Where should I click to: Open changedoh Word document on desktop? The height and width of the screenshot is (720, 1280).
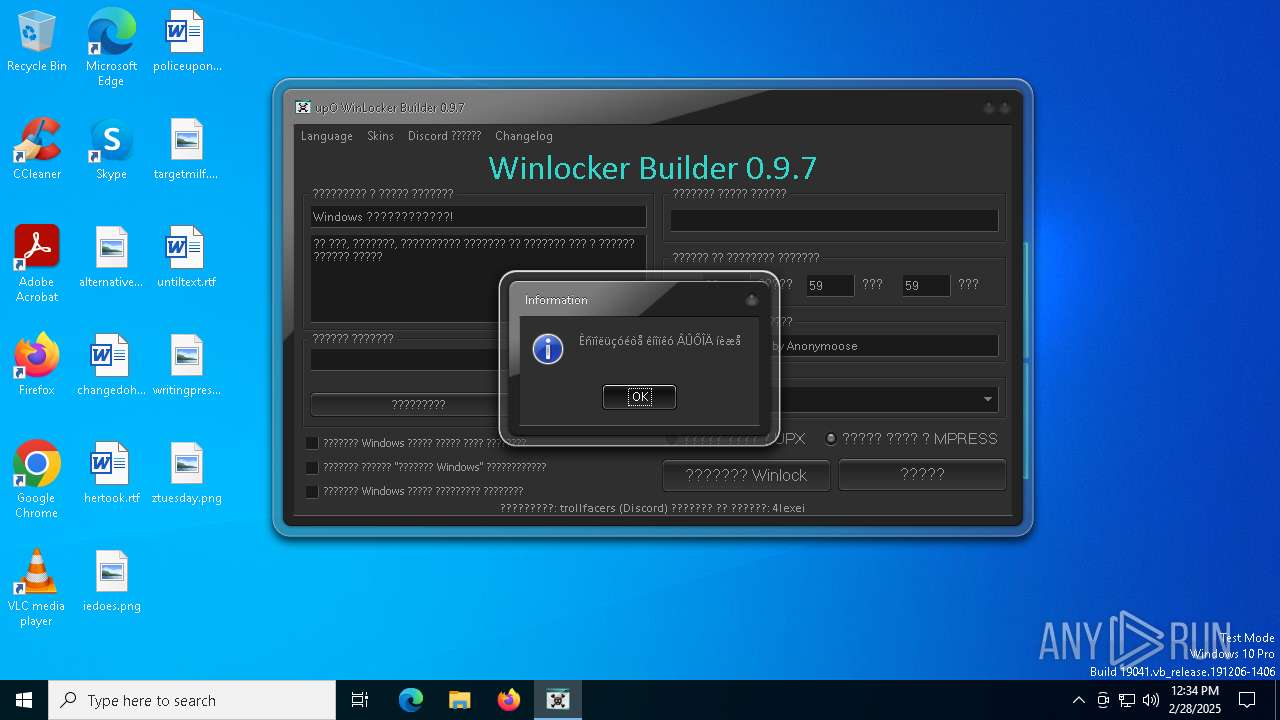click(111, 366)
